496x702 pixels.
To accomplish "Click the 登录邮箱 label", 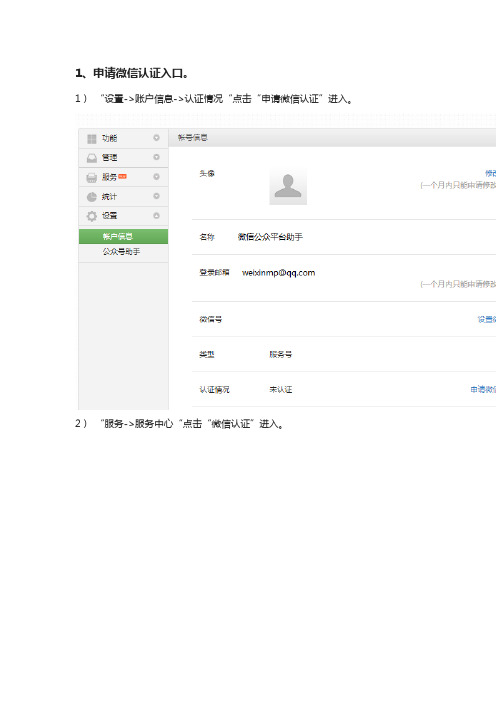I will [214, 272].
